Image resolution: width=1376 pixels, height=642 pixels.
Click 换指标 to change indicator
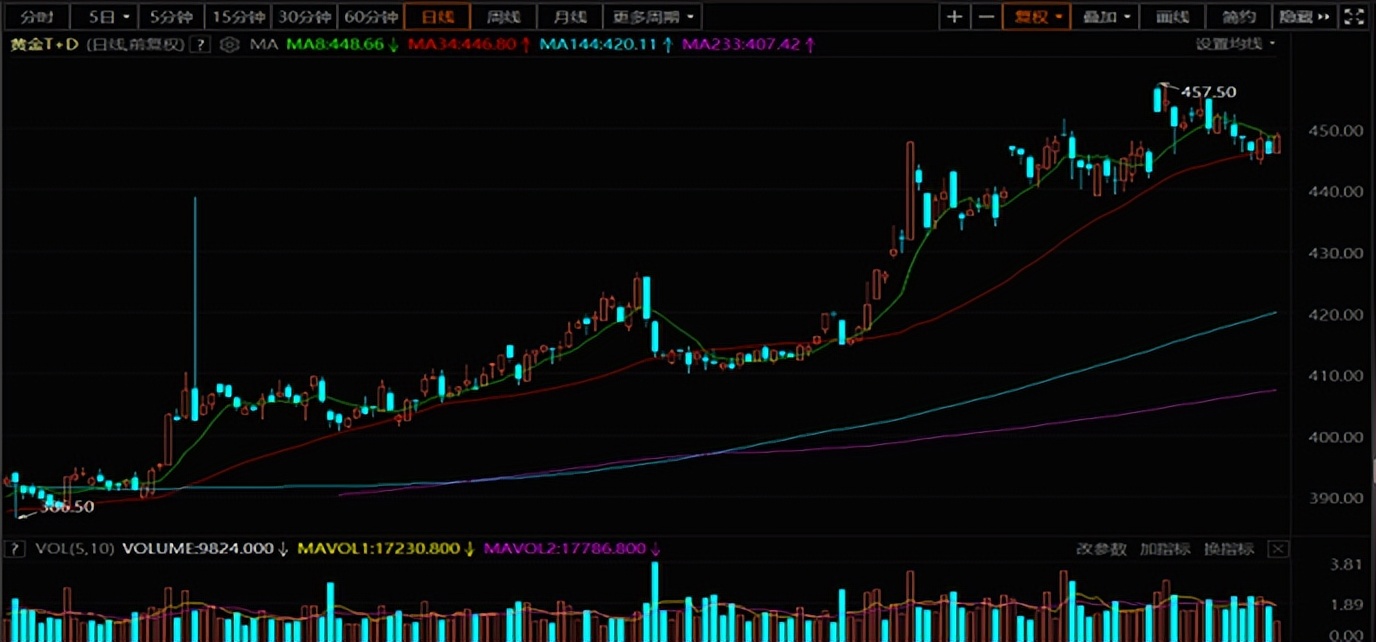(1227, 549)
